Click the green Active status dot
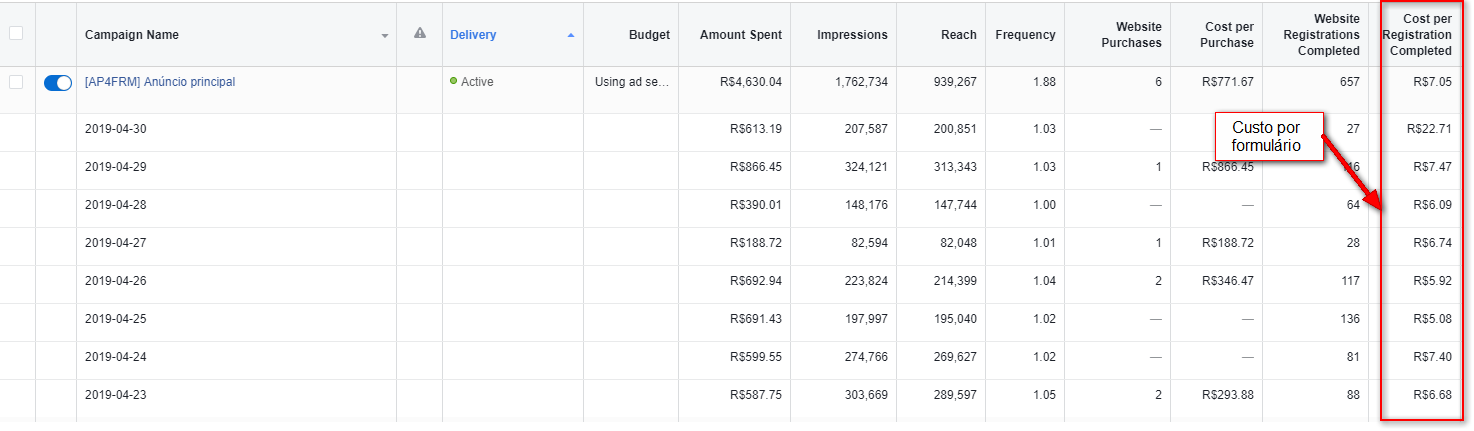Image resolution: width=1474 pixels, height=431 pixels. (454, 81)
